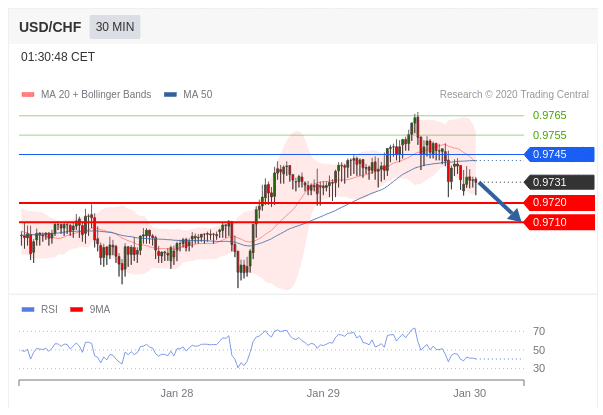Click the black 0.9731 current price tag
603x415 pixels.
tap(559, 182)
